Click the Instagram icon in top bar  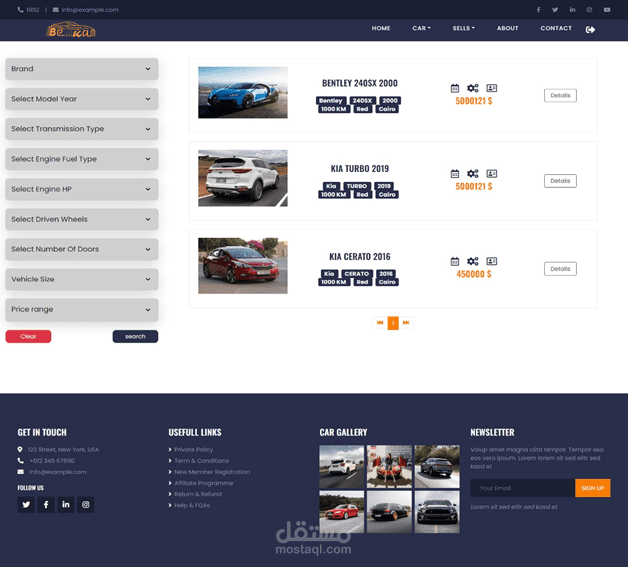(589, 10)
